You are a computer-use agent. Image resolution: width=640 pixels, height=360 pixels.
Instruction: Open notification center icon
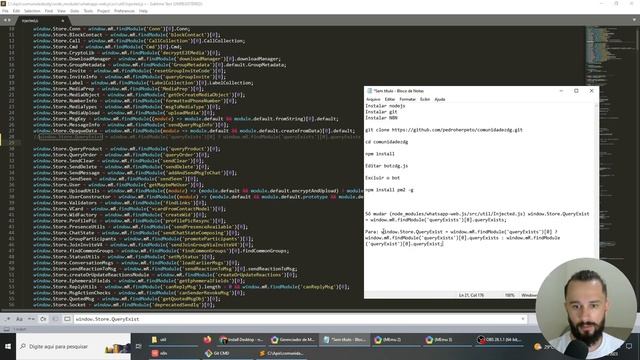[629, 346]
